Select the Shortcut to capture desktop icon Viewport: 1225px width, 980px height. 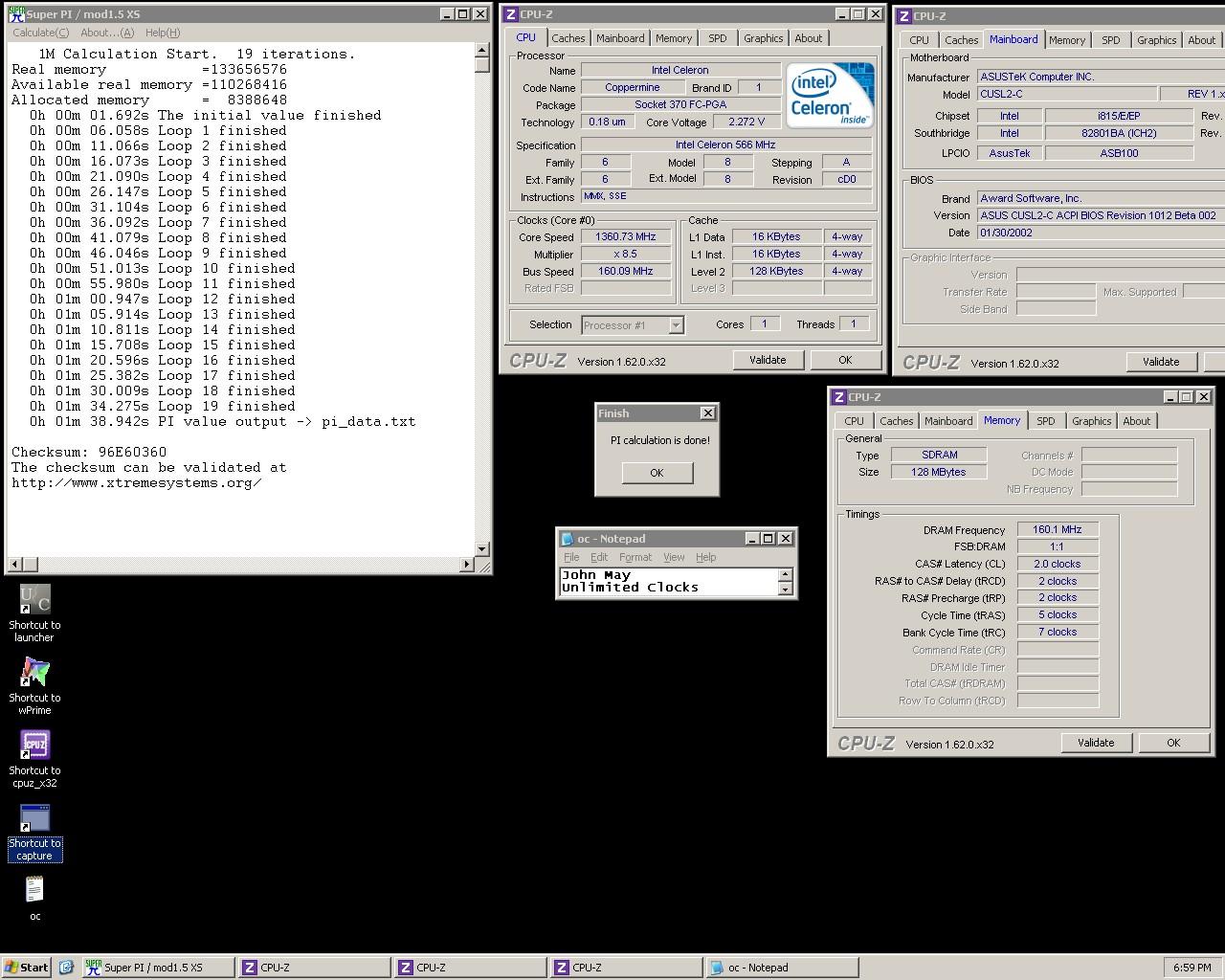click(x=34, y=832)
